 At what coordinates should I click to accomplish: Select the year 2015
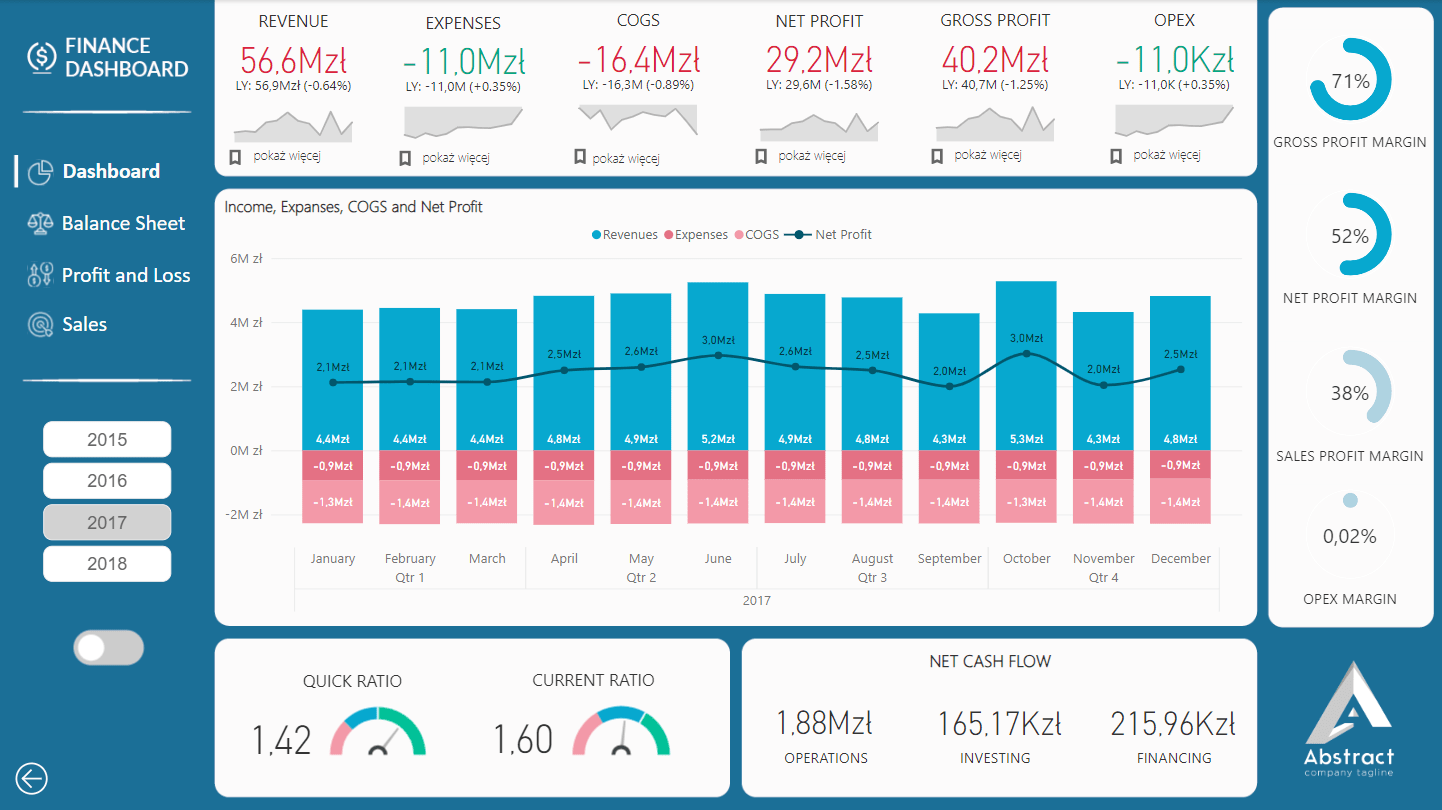point(107,438)
